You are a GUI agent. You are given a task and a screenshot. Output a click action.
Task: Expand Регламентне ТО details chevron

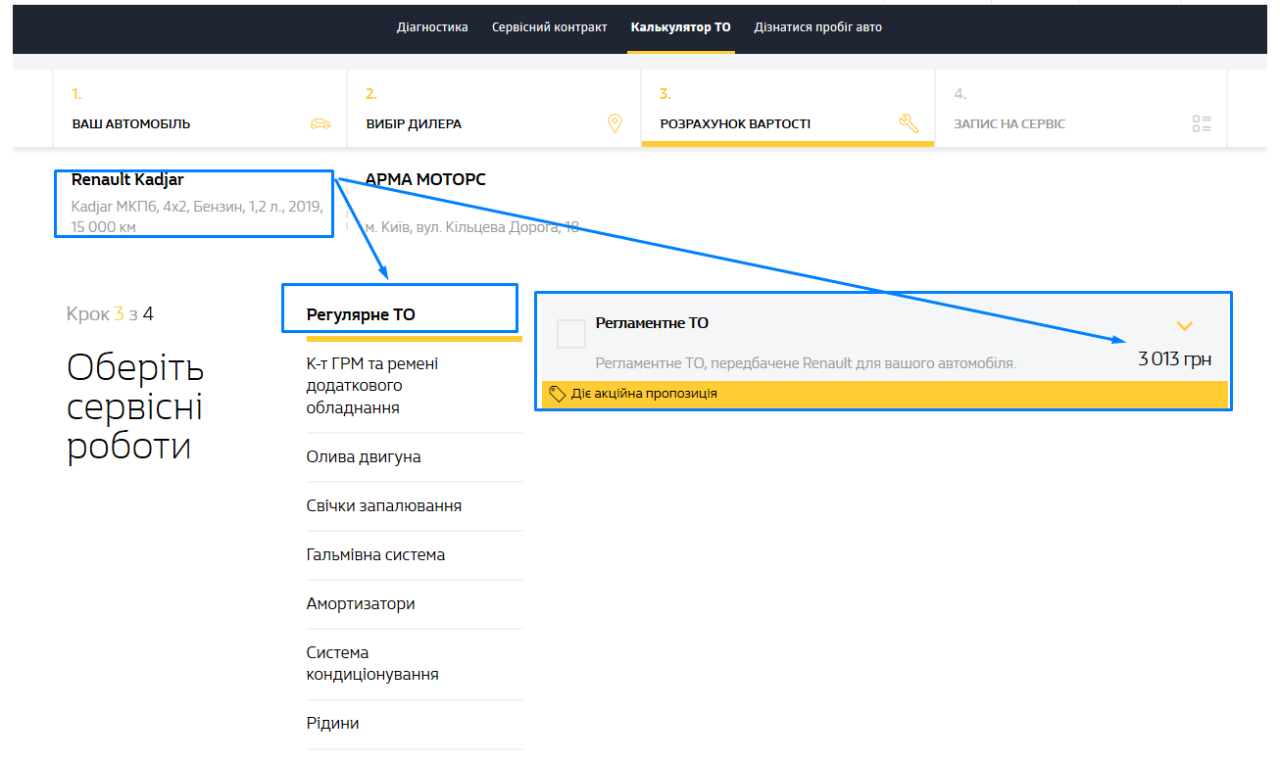(x=1185, y=326)
